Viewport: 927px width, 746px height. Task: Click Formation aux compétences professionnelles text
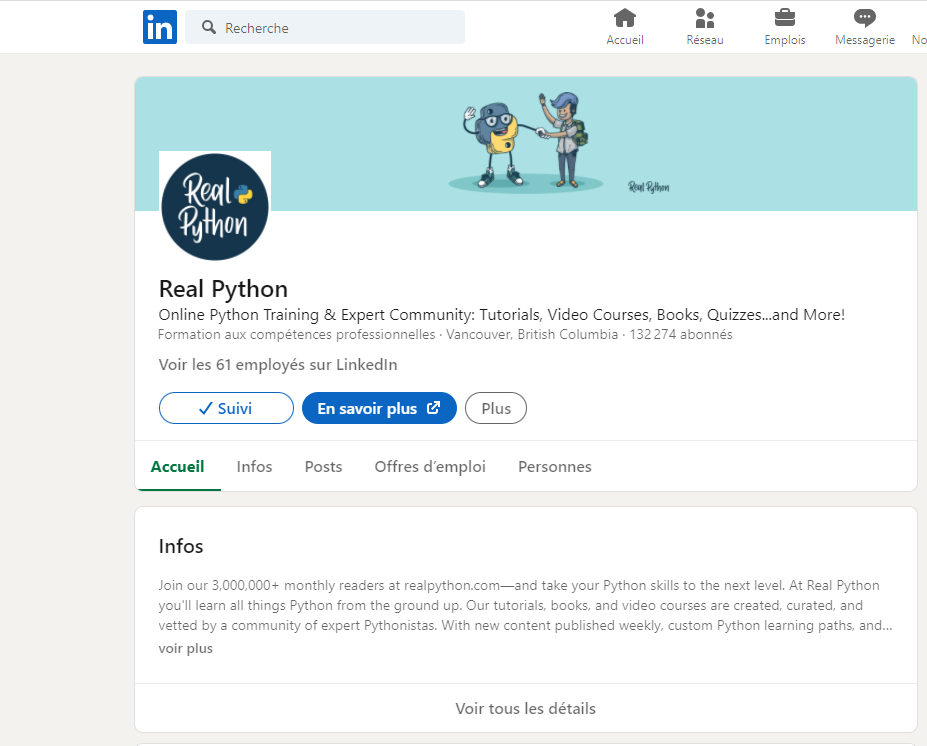(297, 335)
